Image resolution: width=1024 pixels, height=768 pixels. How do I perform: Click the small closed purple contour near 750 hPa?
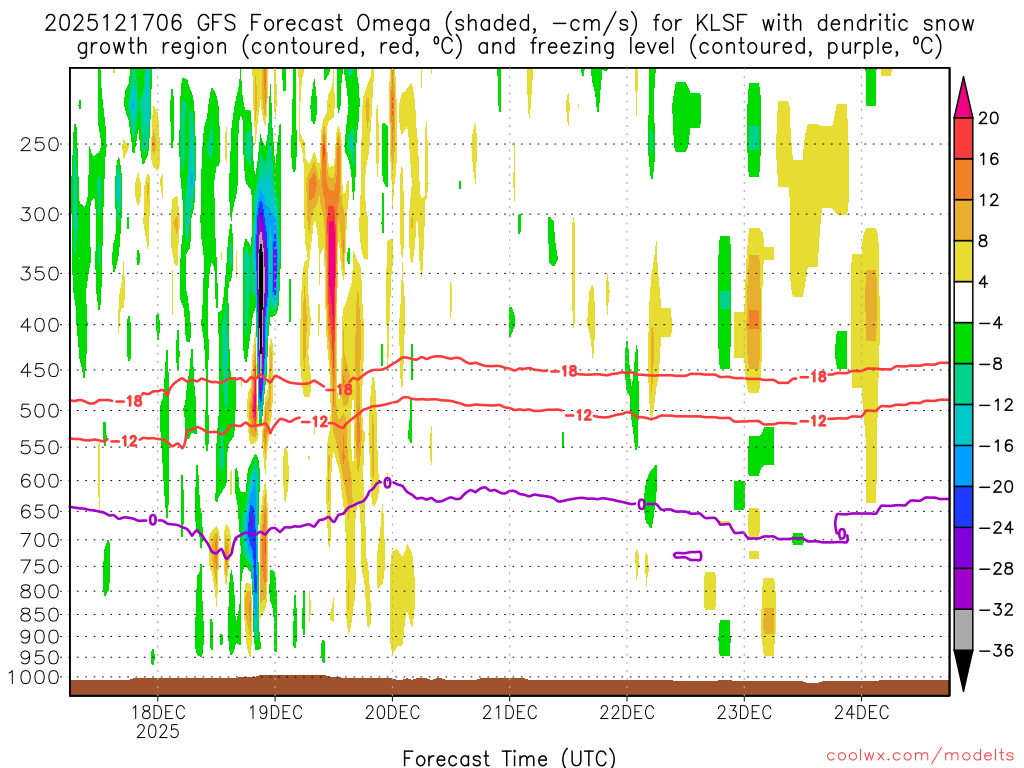688,556
